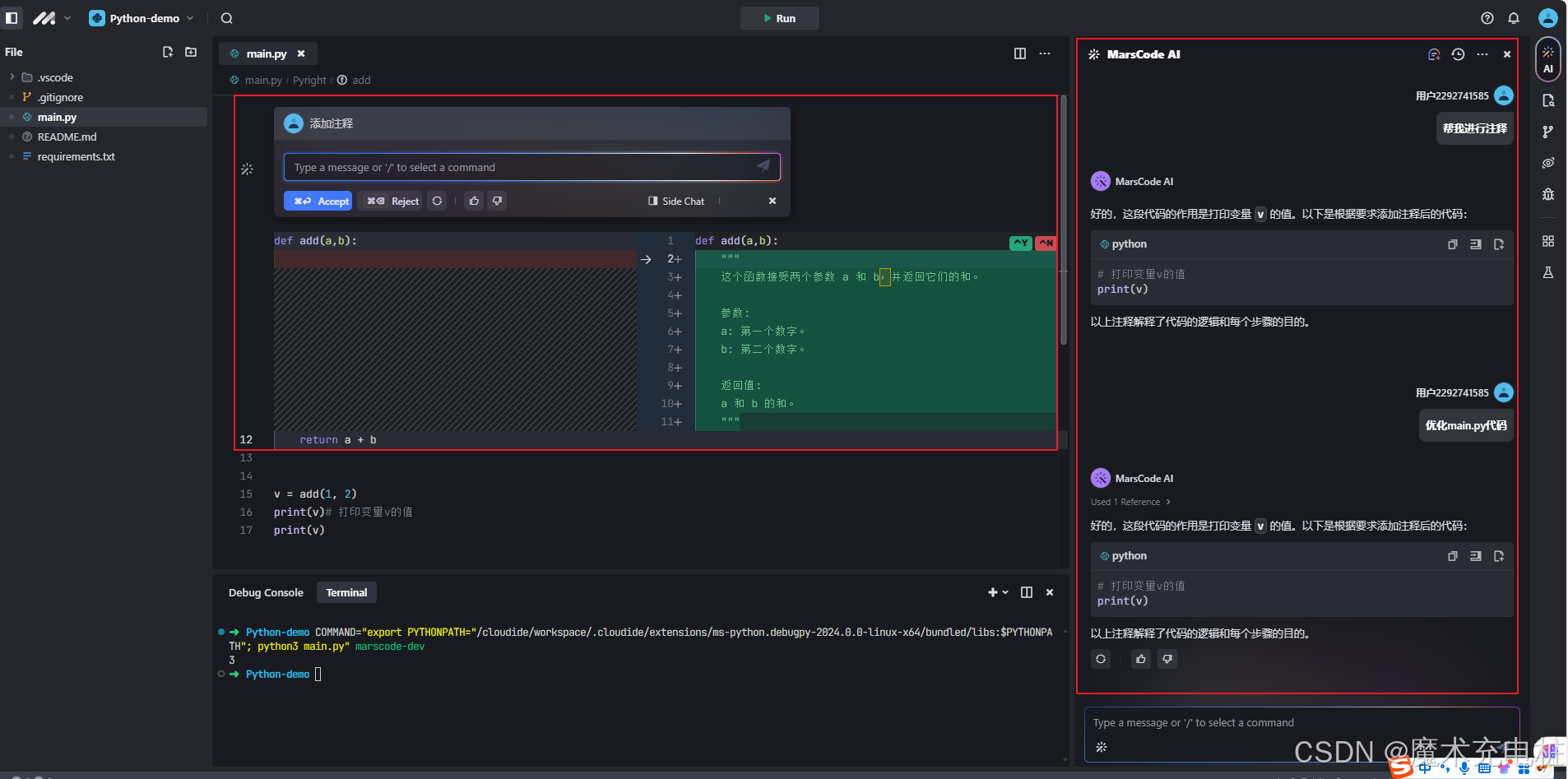This screenshot has height=779, width=1568.
Task: Dislike the last AI response
Action: [1167, 659]
